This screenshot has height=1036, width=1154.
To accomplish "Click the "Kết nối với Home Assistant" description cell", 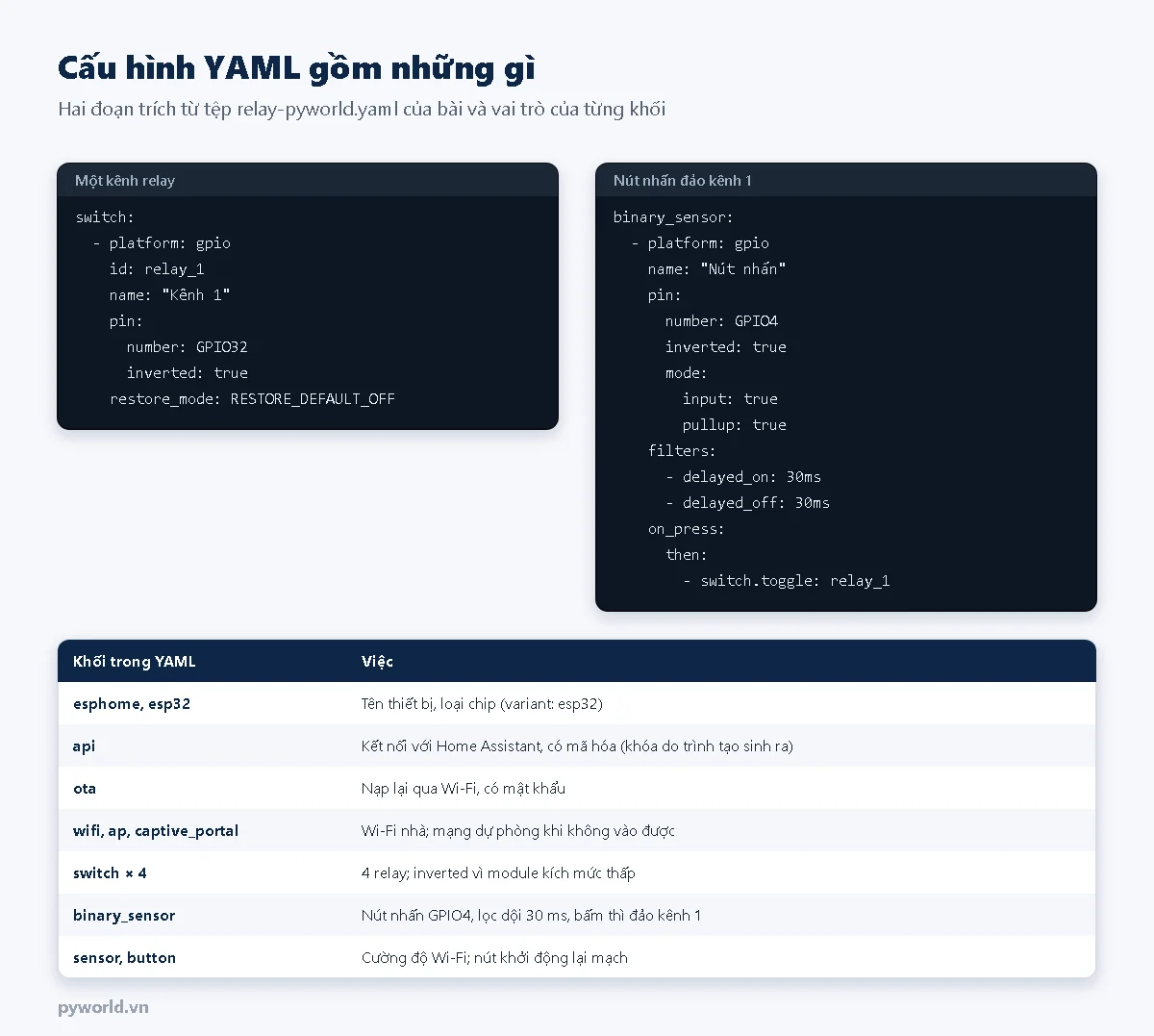I will (577, 746).
